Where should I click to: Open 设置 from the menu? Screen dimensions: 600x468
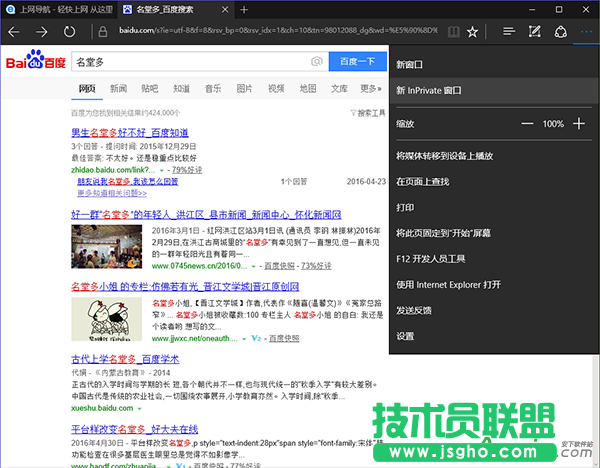494,336
